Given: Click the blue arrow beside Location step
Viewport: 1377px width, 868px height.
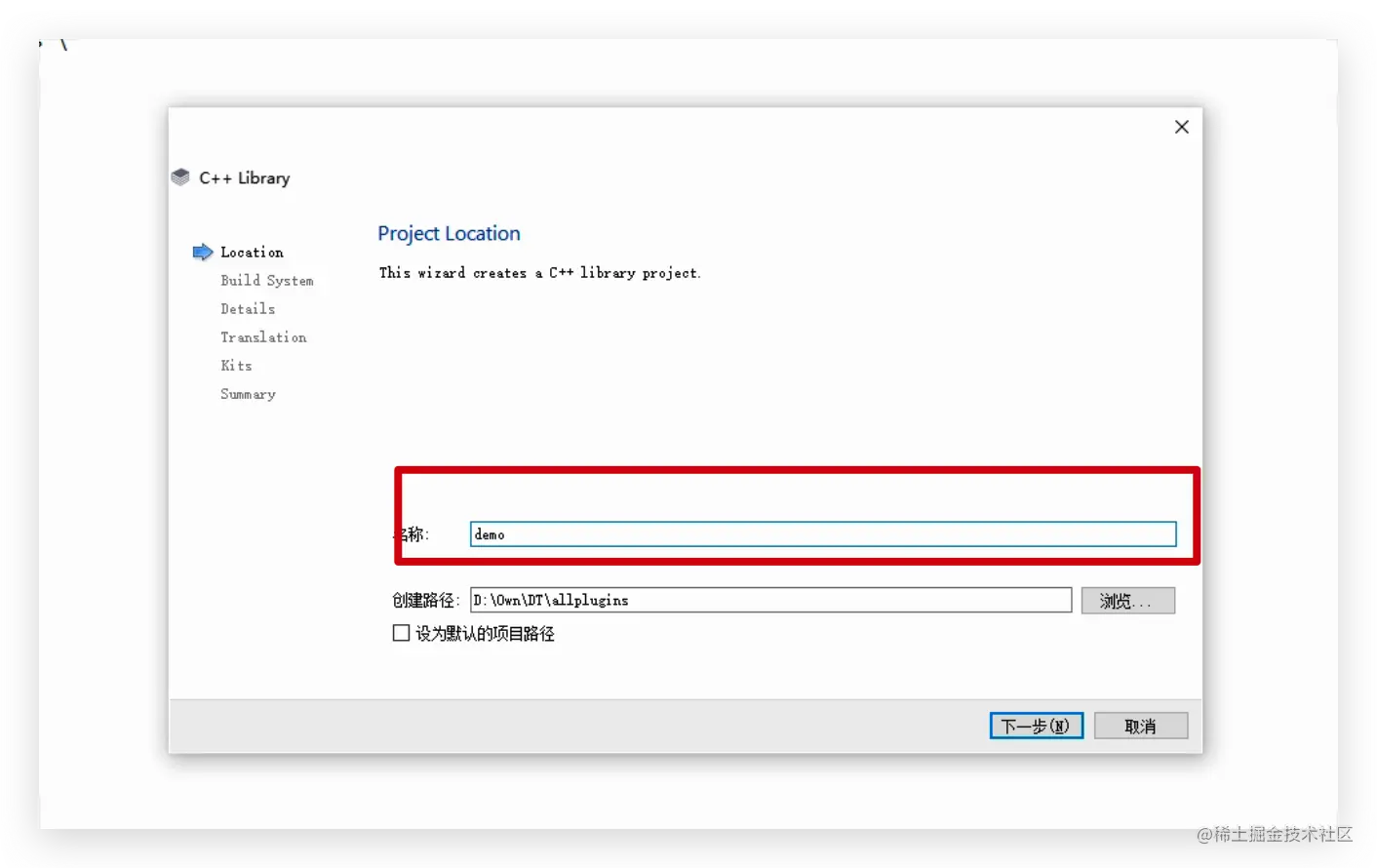Looking at the screenshot, I should tap(203, 253).
